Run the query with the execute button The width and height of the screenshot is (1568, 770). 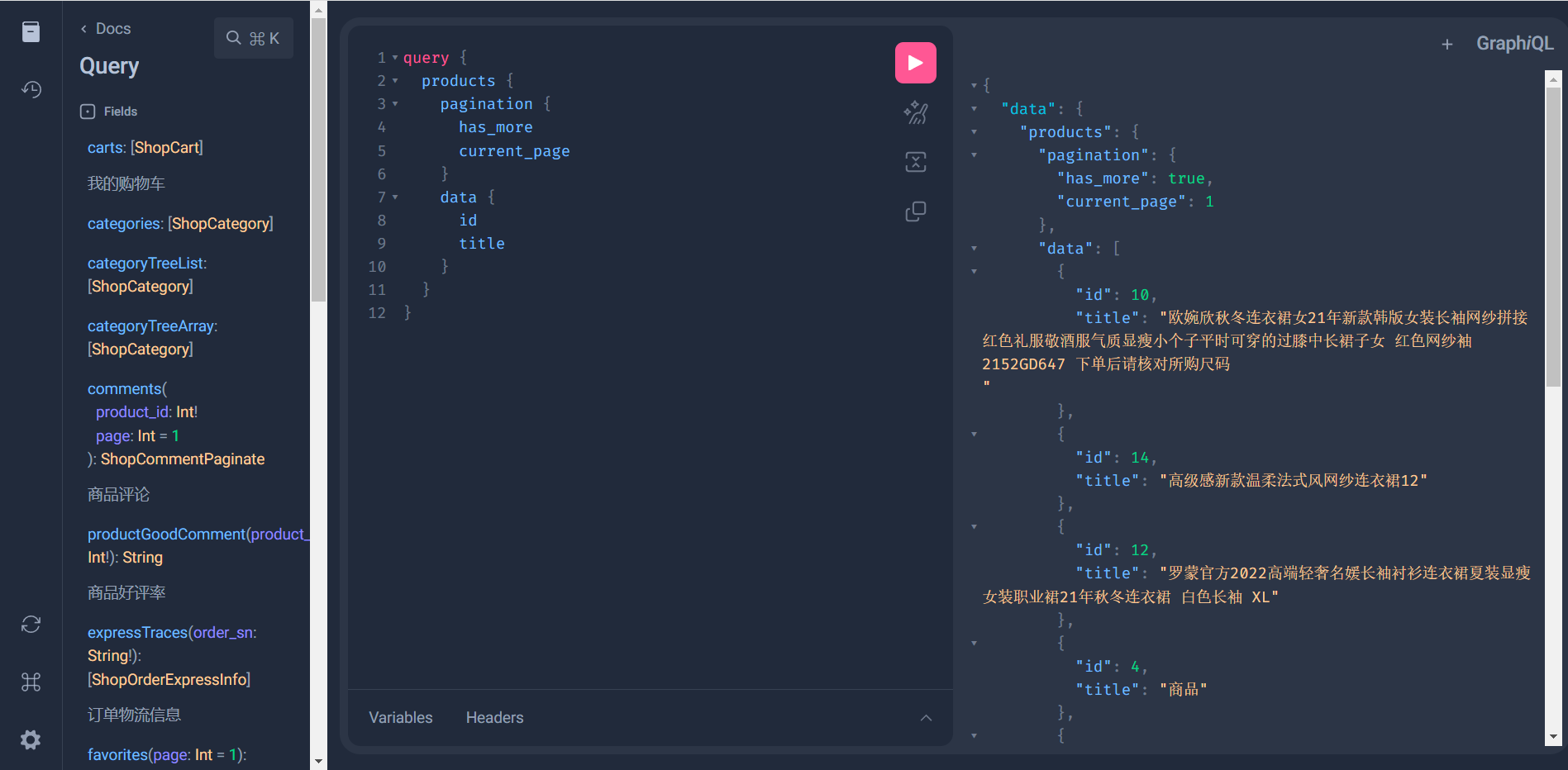tap(915, 63)
